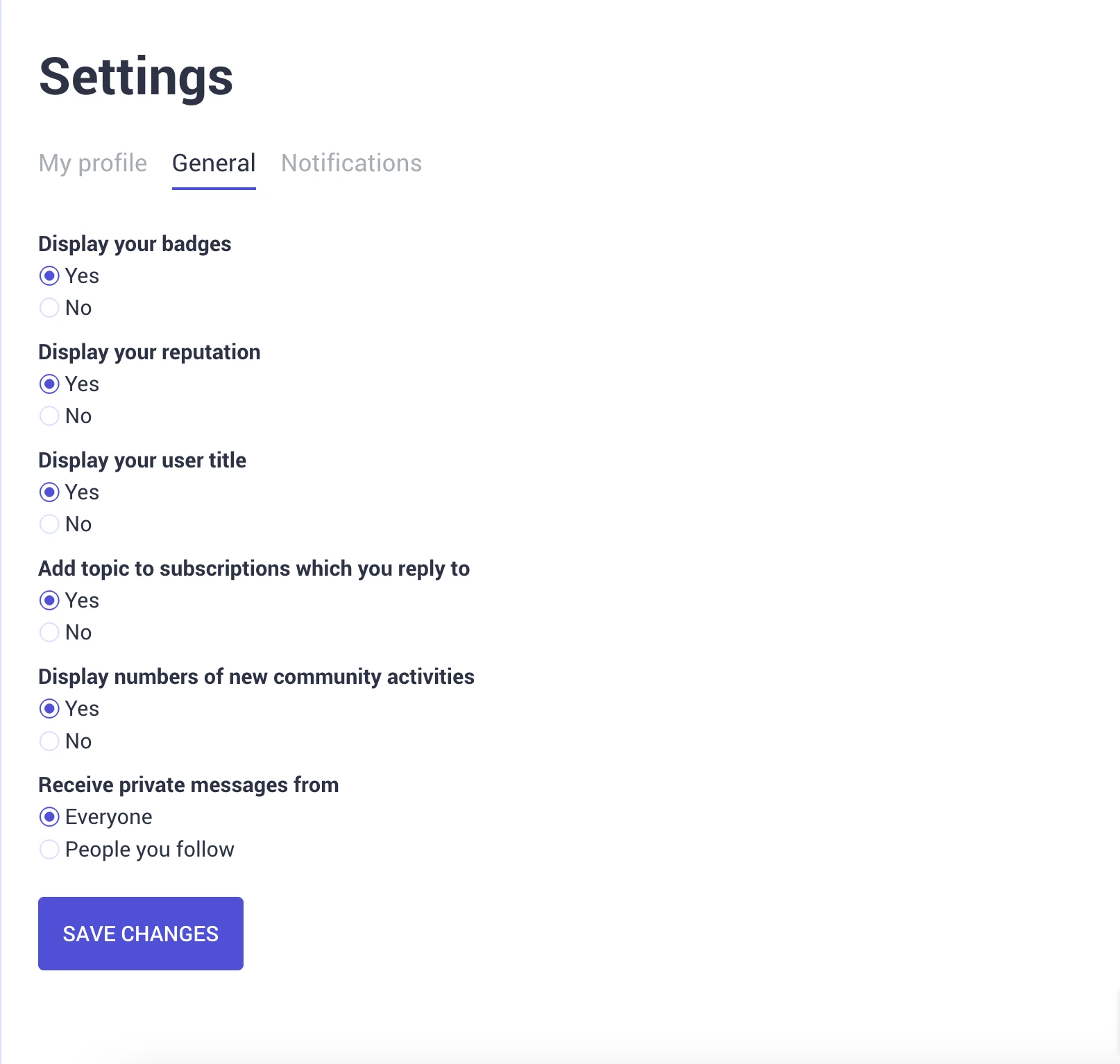The height and width of the screenshot is (1064, 1120).
Task: Go to the Notifications tab
Action: (351, 163)
